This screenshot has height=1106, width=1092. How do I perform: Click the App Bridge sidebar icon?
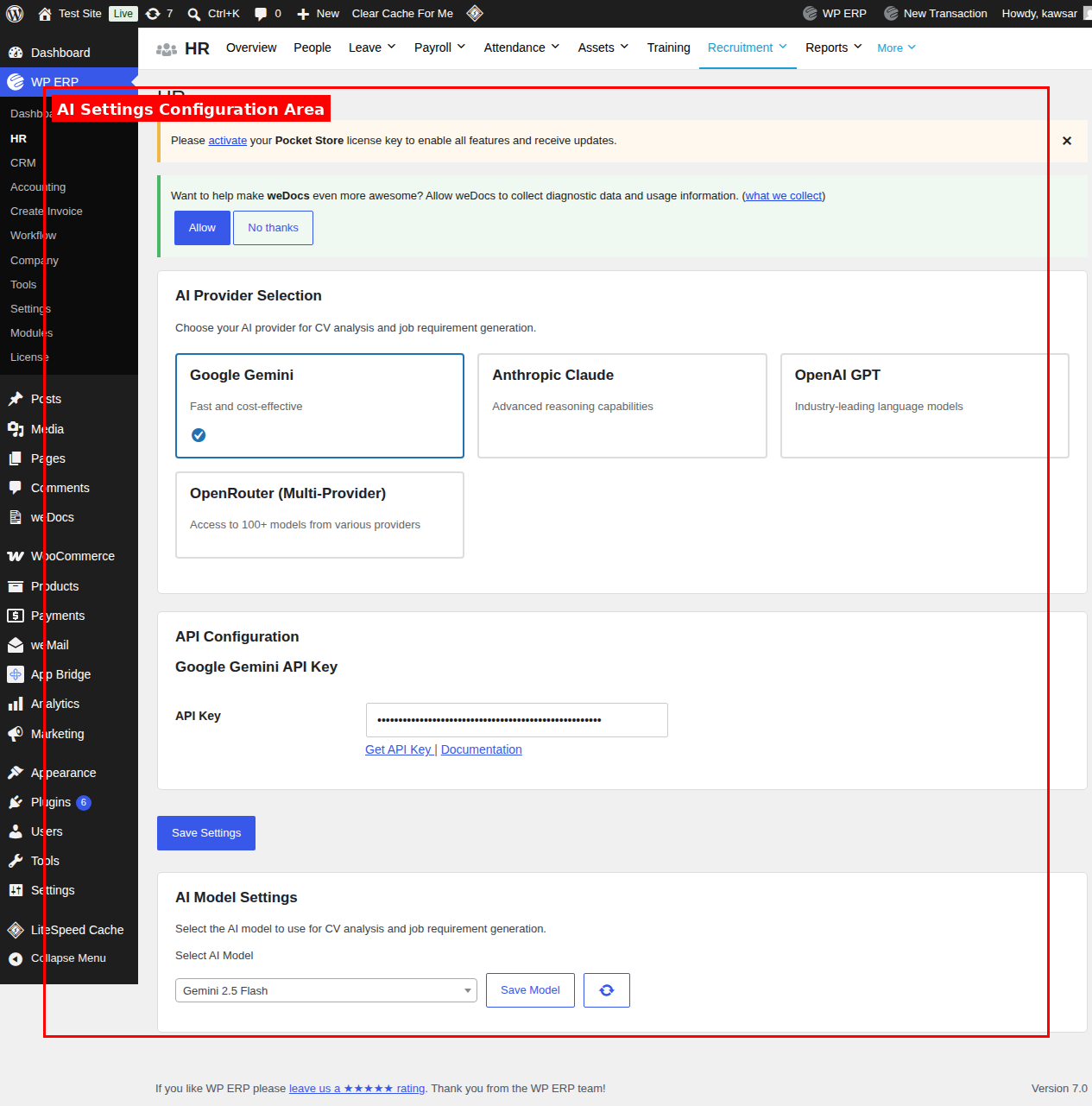[16, 674]
